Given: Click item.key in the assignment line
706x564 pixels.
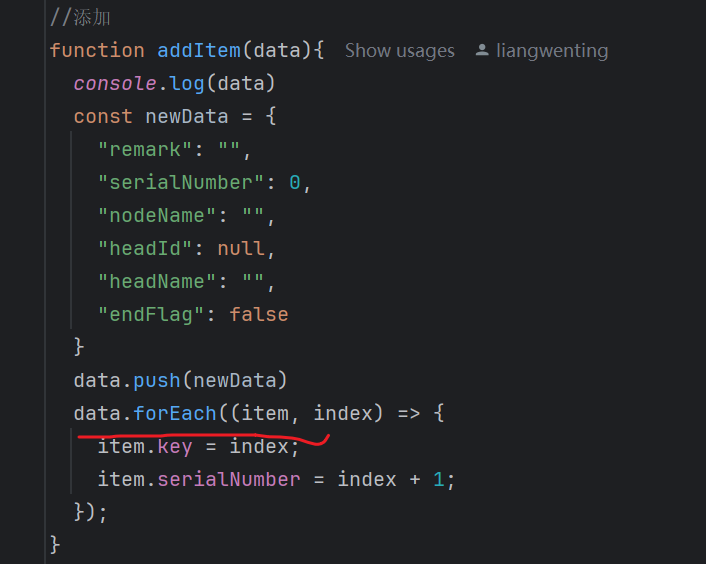Looking at the screenshot, I should tap(145, 447).
